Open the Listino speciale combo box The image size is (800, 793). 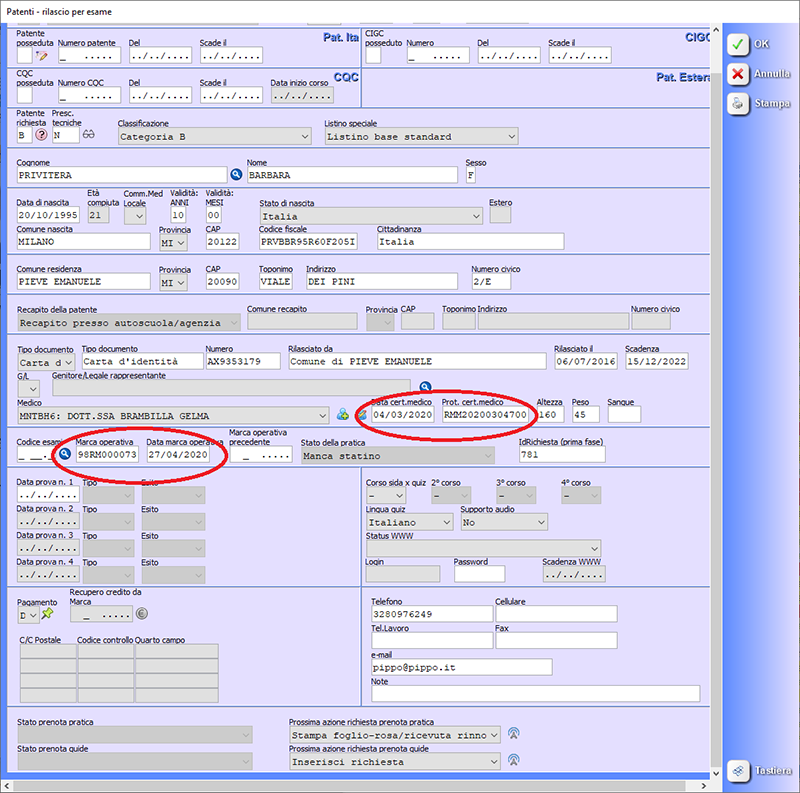coord(421,137)
